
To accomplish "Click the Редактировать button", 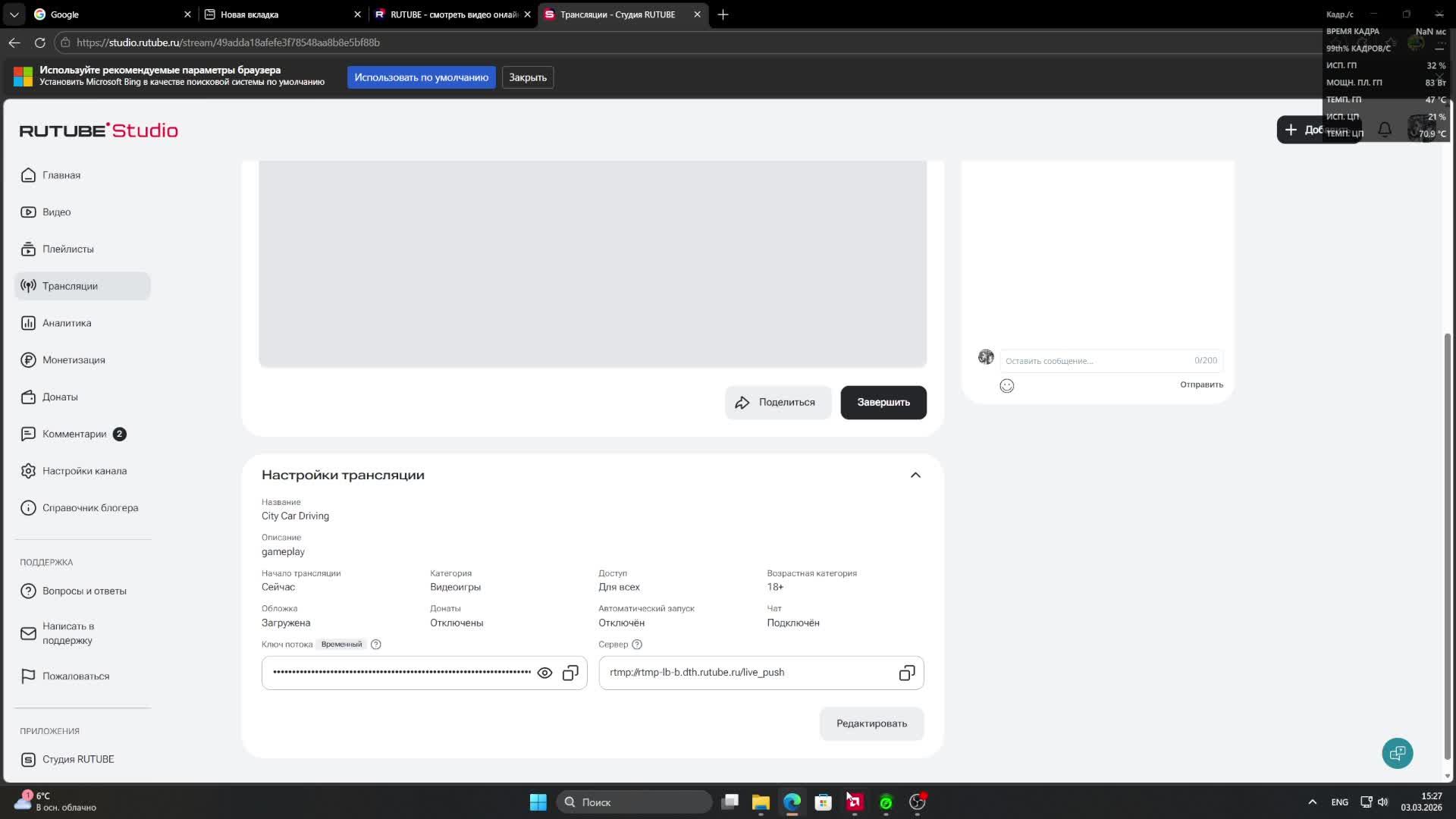I will pos(871,723).
